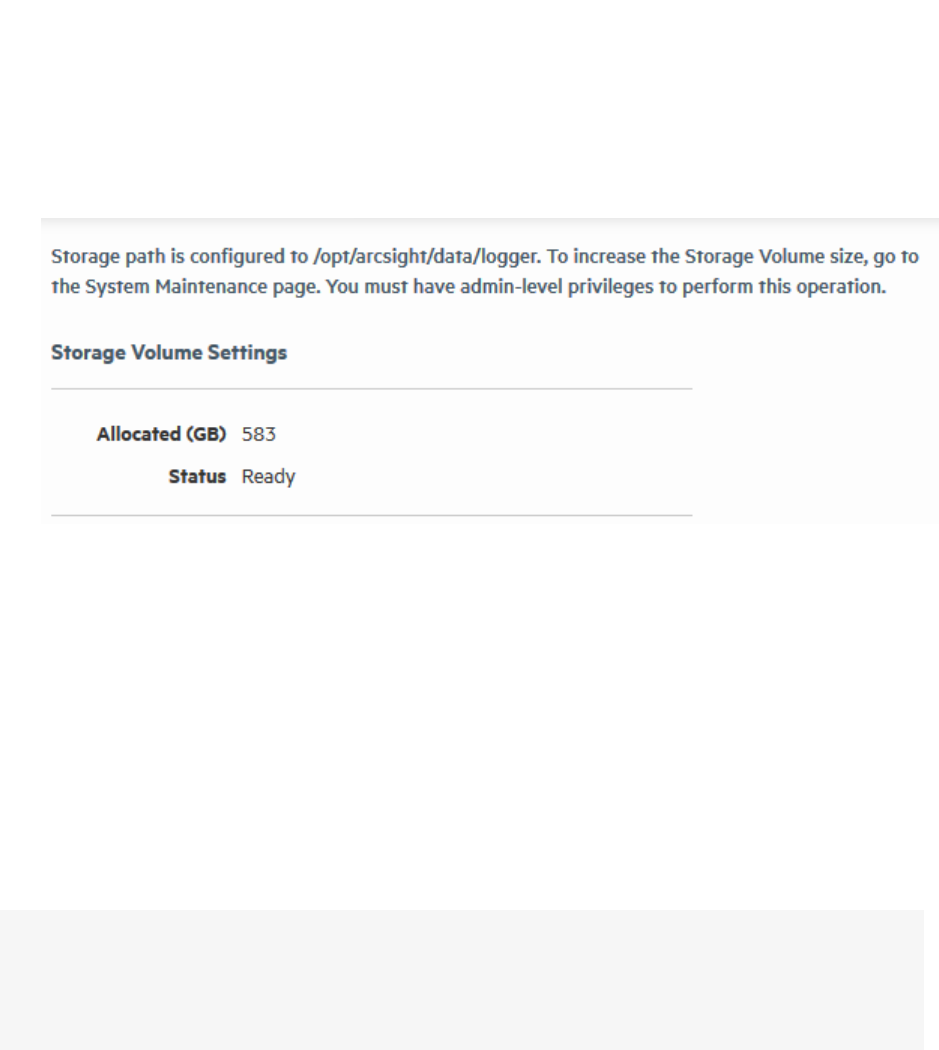Click the divider below Storage Volume Settings
939x1050 pixels.
[372, 388]
